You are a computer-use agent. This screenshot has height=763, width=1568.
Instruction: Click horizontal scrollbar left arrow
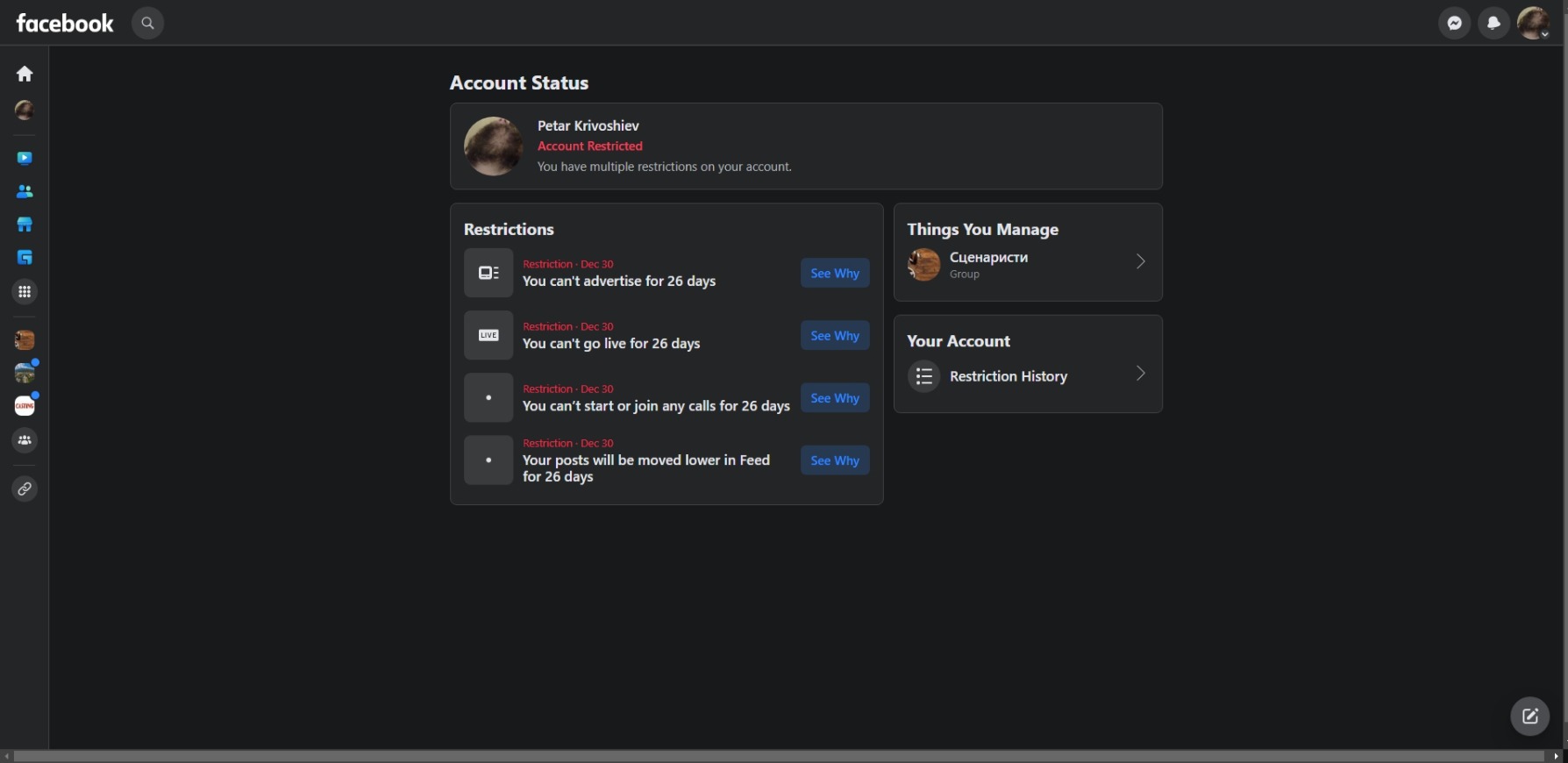tap(7, 756)
